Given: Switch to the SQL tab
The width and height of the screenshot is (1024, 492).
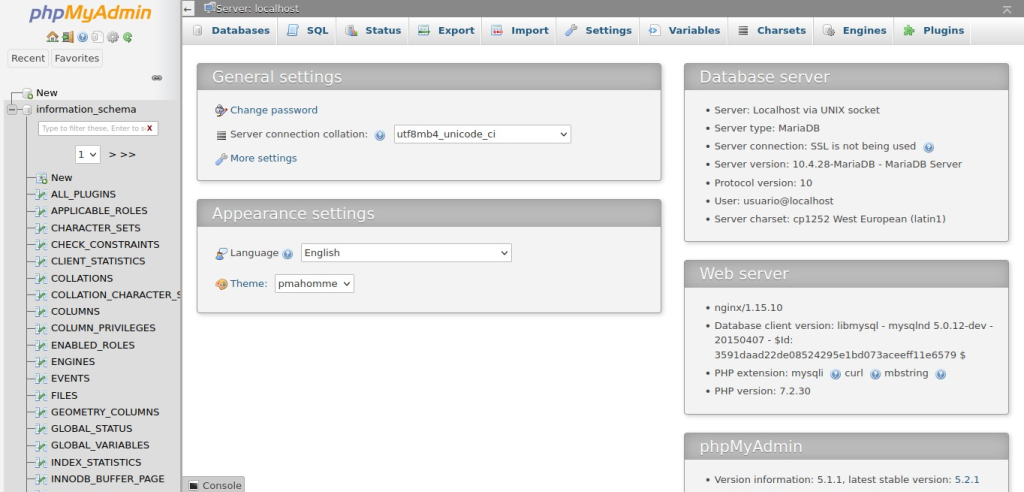Looking at the screenshot, I should (x=308, y=30).
